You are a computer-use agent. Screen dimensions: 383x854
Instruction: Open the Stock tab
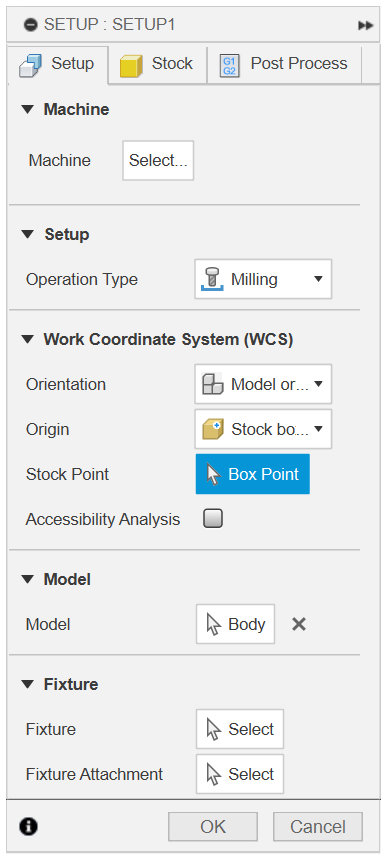157,64
